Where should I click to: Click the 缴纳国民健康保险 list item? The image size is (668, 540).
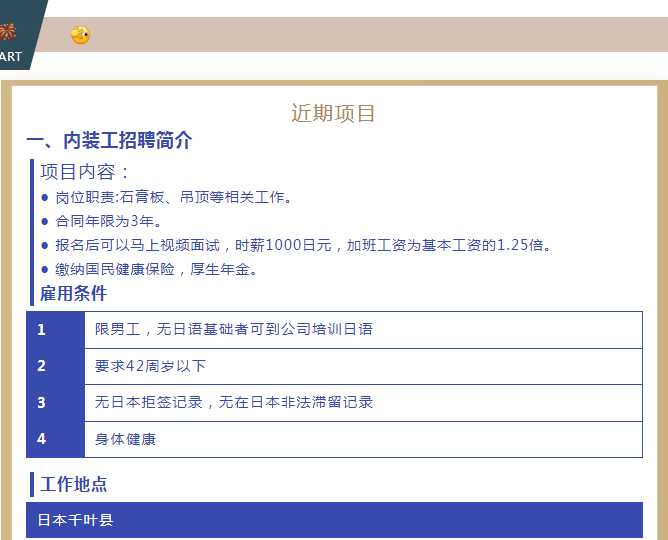156,269
